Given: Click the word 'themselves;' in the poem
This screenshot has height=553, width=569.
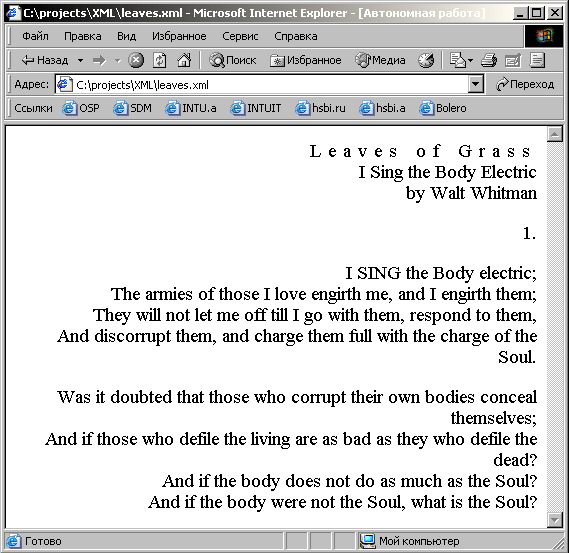Looking at the screenshot, I should (494, 418).
